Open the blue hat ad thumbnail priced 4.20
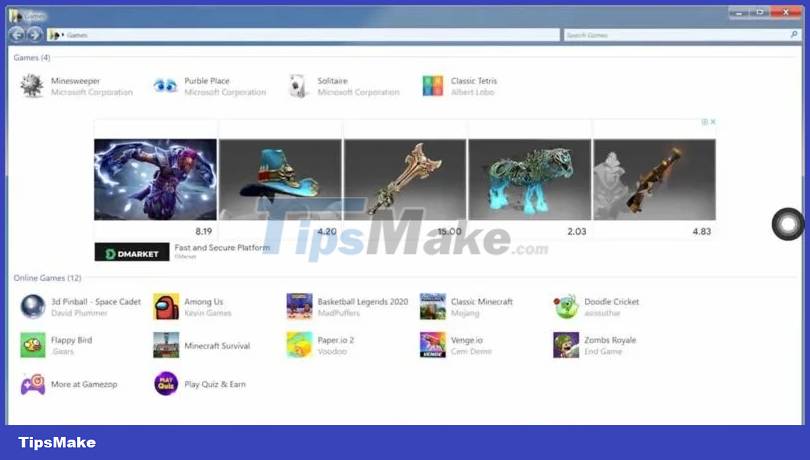 (x=280, y=179)
